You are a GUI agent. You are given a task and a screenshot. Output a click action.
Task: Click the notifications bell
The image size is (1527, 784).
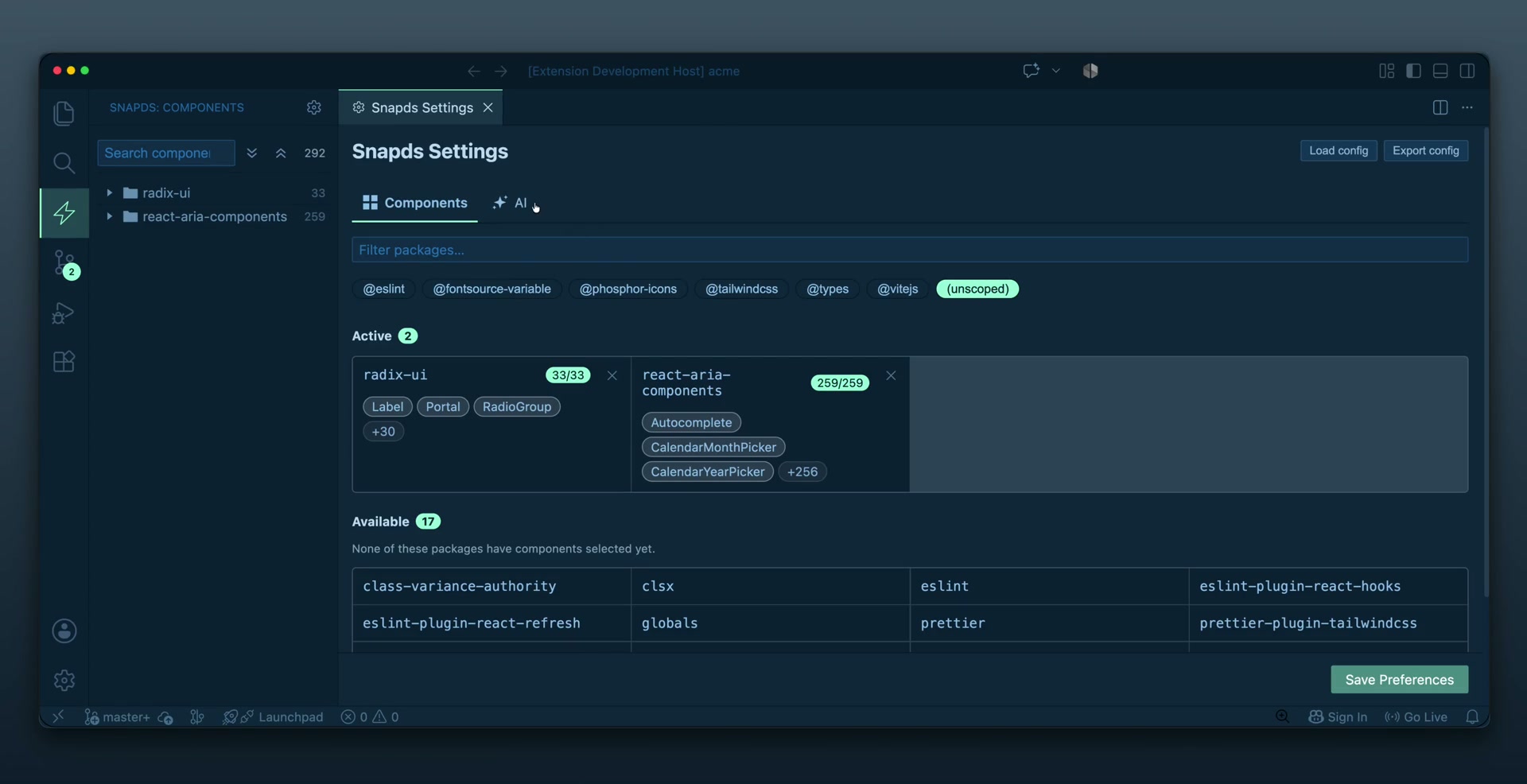click(1472, 716)
